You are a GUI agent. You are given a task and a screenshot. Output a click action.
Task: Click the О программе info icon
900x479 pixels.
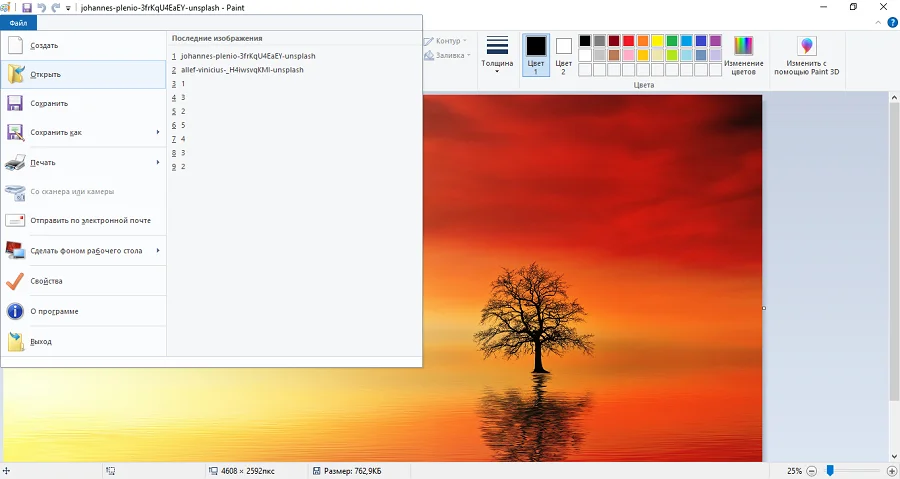15,311
